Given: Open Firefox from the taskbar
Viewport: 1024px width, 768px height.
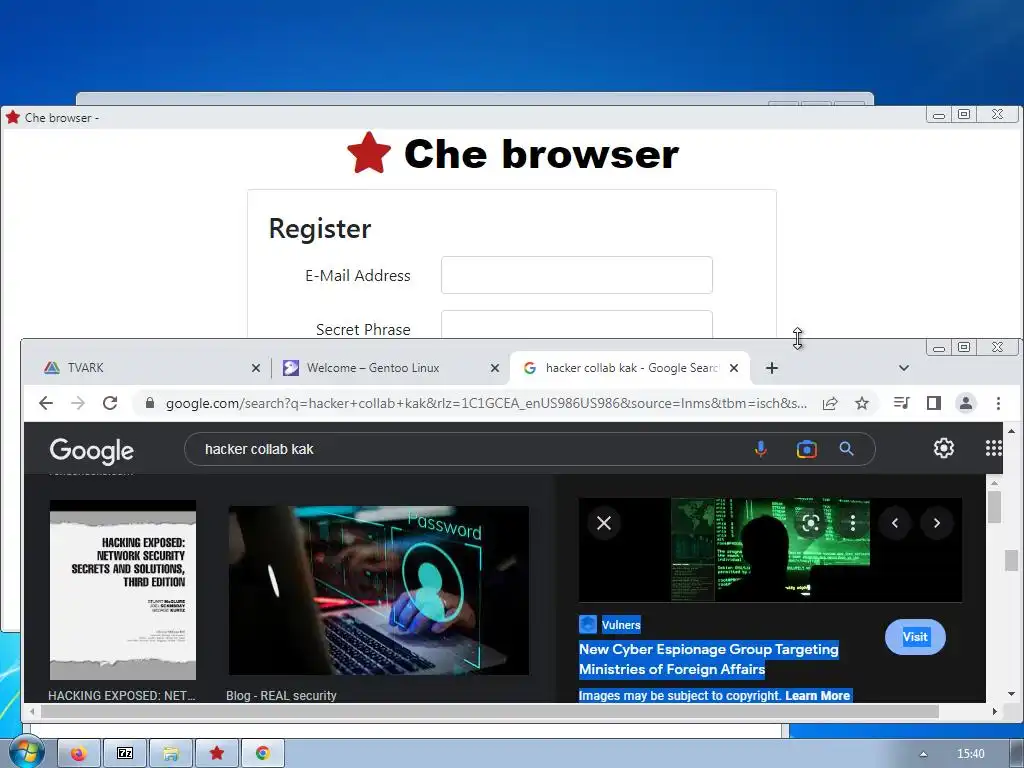Looking at the screenshot, I should [x=78, y=754].
